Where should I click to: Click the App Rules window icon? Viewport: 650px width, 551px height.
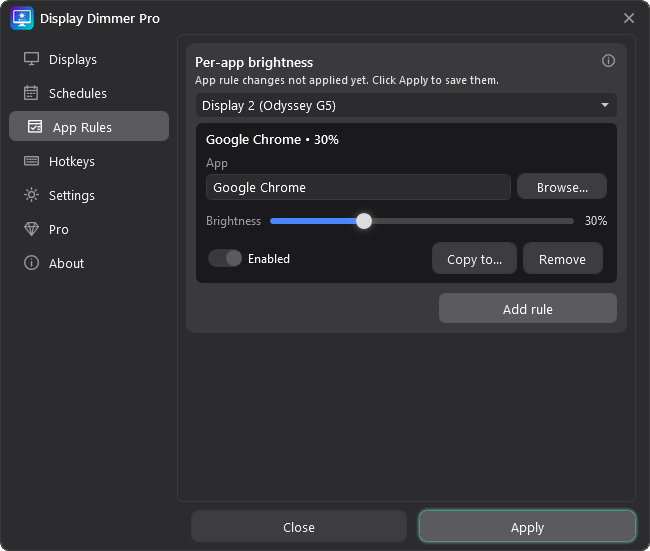[35, 126]
